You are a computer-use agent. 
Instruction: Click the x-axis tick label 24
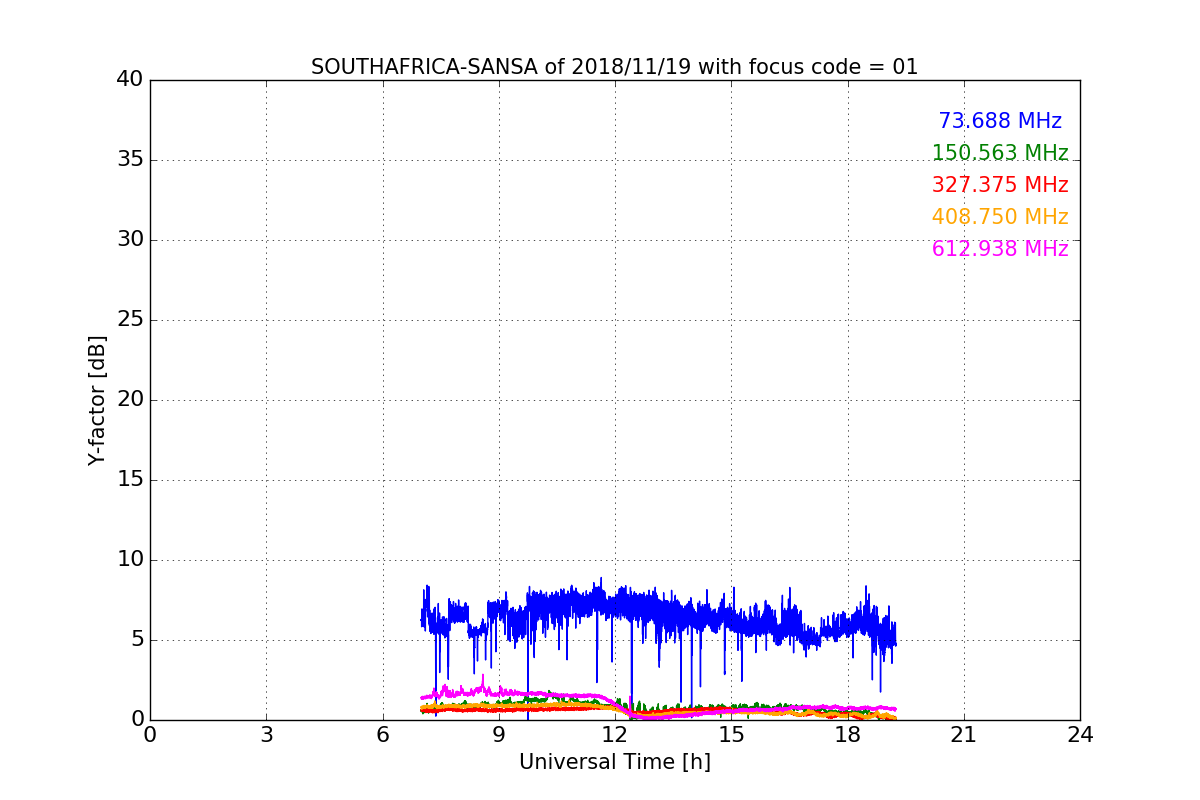tap(1080, 735)
